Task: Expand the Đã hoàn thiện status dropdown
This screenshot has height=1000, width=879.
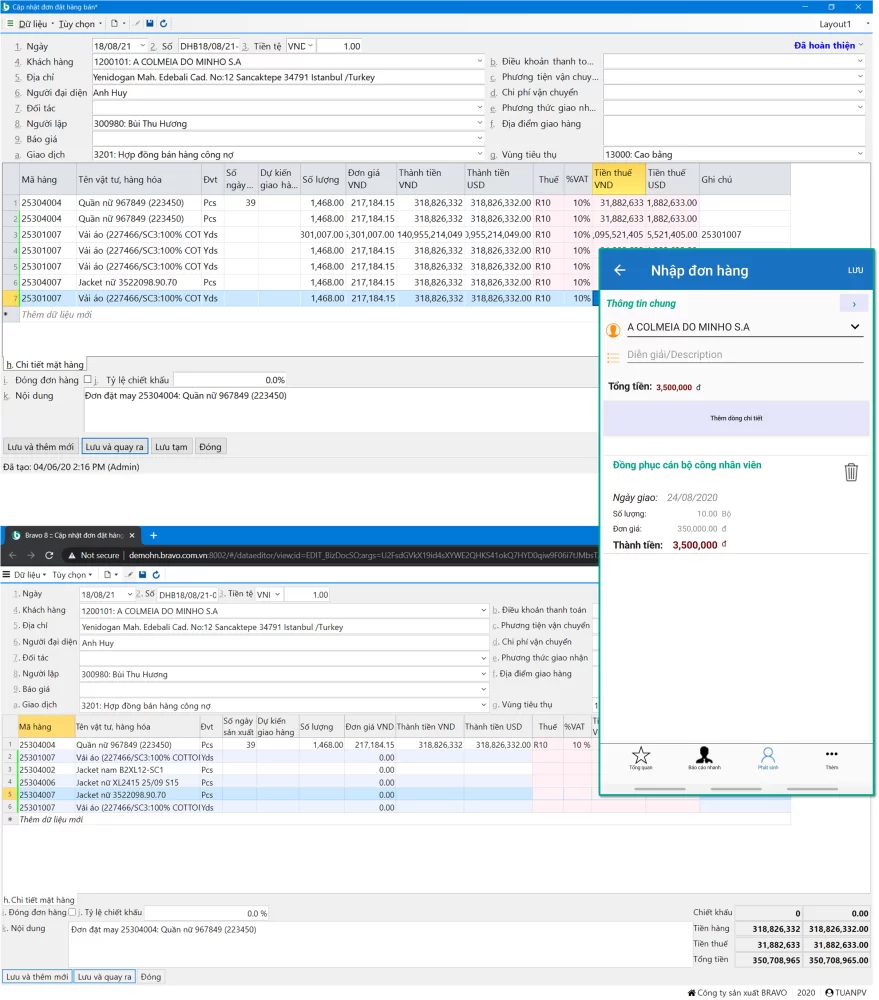Action: coord(829,45)
